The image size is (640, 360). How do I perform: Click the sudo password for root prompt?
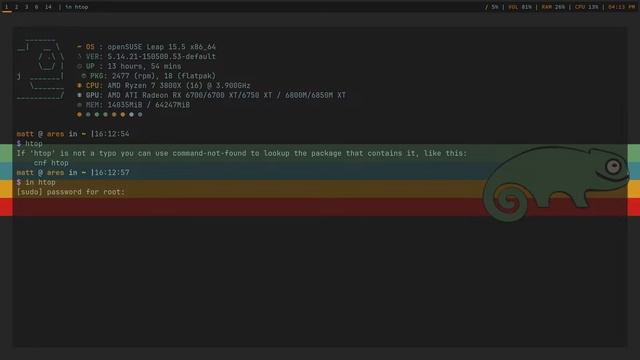coord(71,192)
